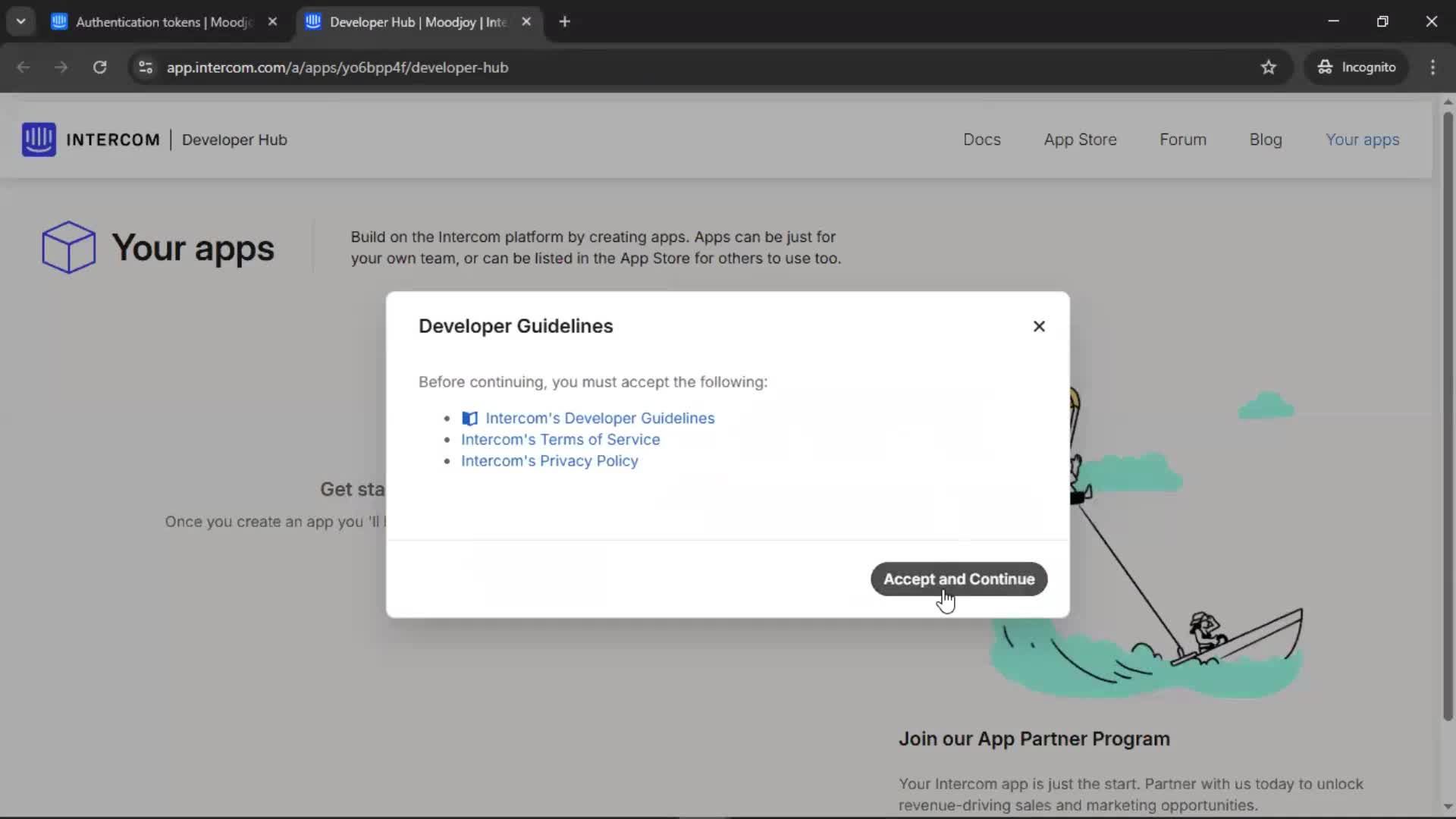The image size is (1456, 819).
Task: Restore down the browser window
Action: [x=1382, y=21]
